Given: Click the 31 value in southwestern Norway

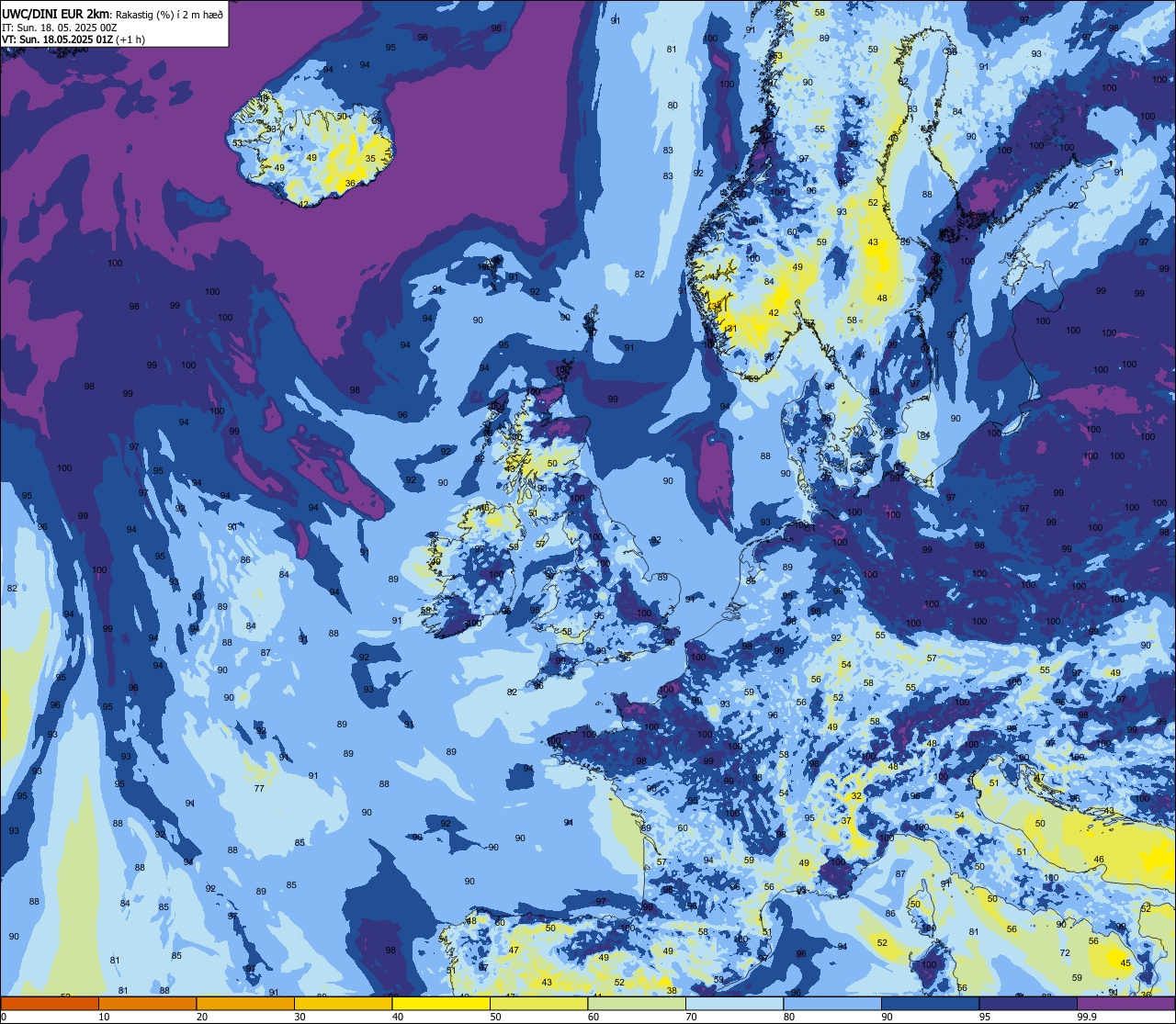Looking at the screenshot, I should click(x=732, y=329).
